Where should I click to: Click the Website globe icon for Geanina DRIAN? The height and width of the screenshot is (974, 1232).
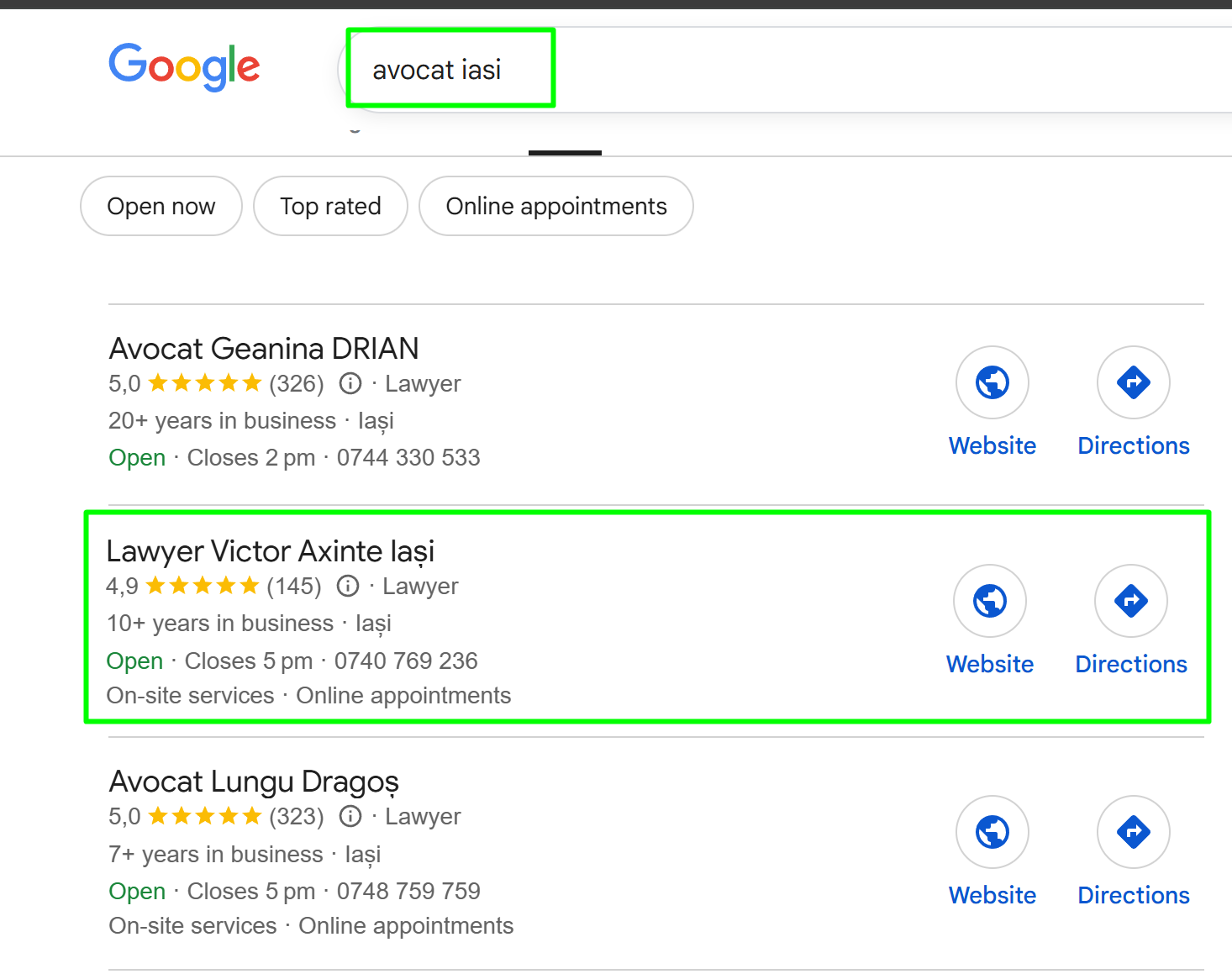[992, 382]
